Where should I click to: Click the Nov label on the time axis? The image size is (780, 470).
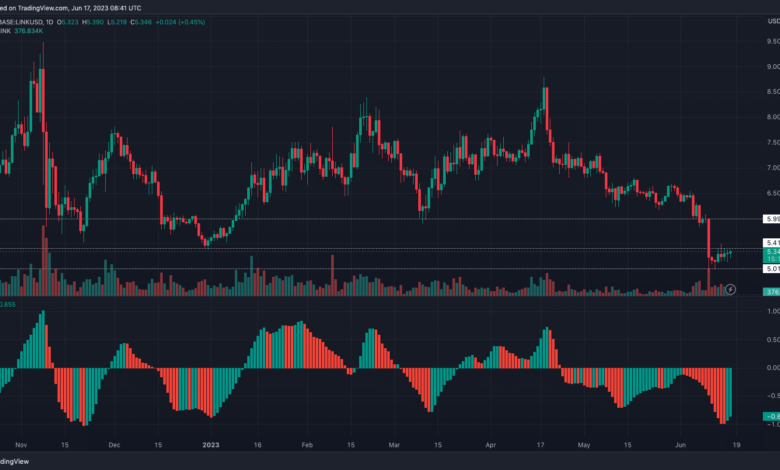(22, 443)
